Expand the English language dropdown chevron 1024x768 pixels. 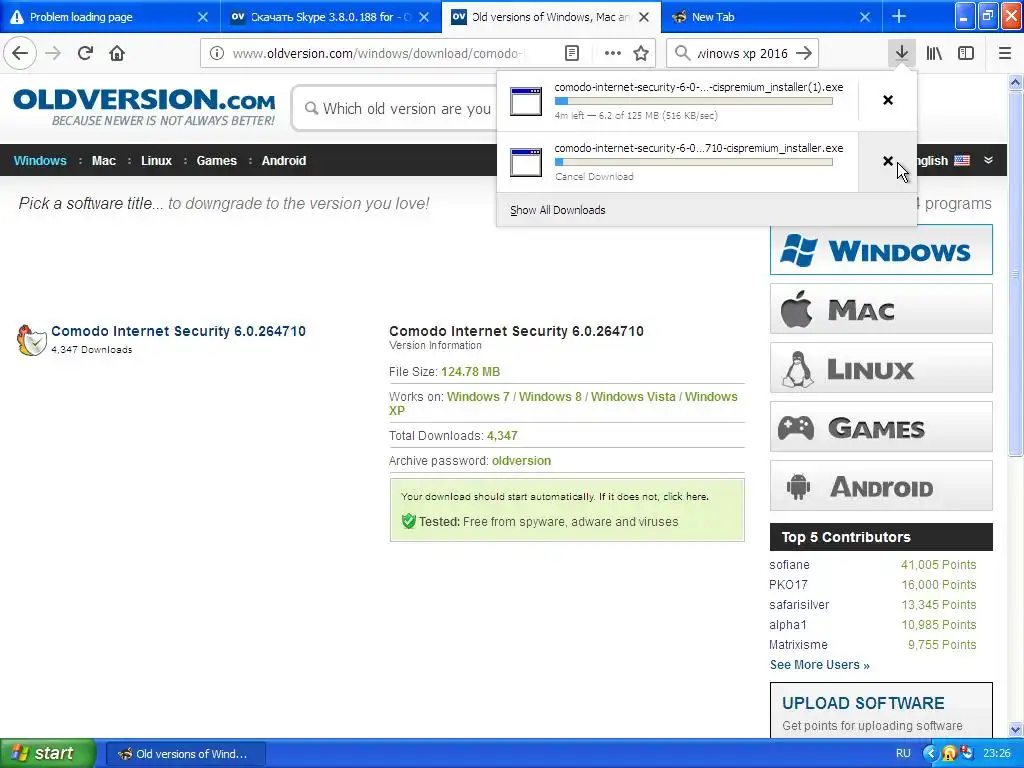[988, 160]
